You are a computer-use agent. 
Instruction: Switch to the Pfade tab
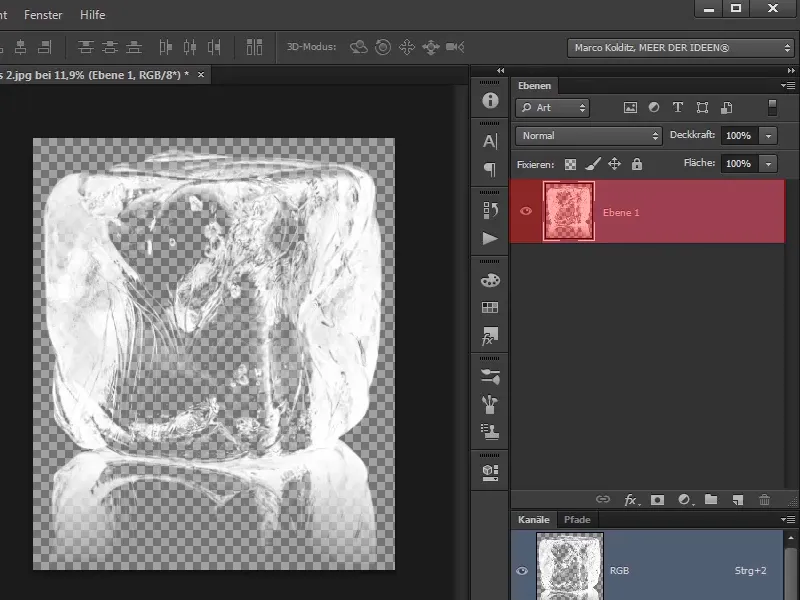[577, 519]
